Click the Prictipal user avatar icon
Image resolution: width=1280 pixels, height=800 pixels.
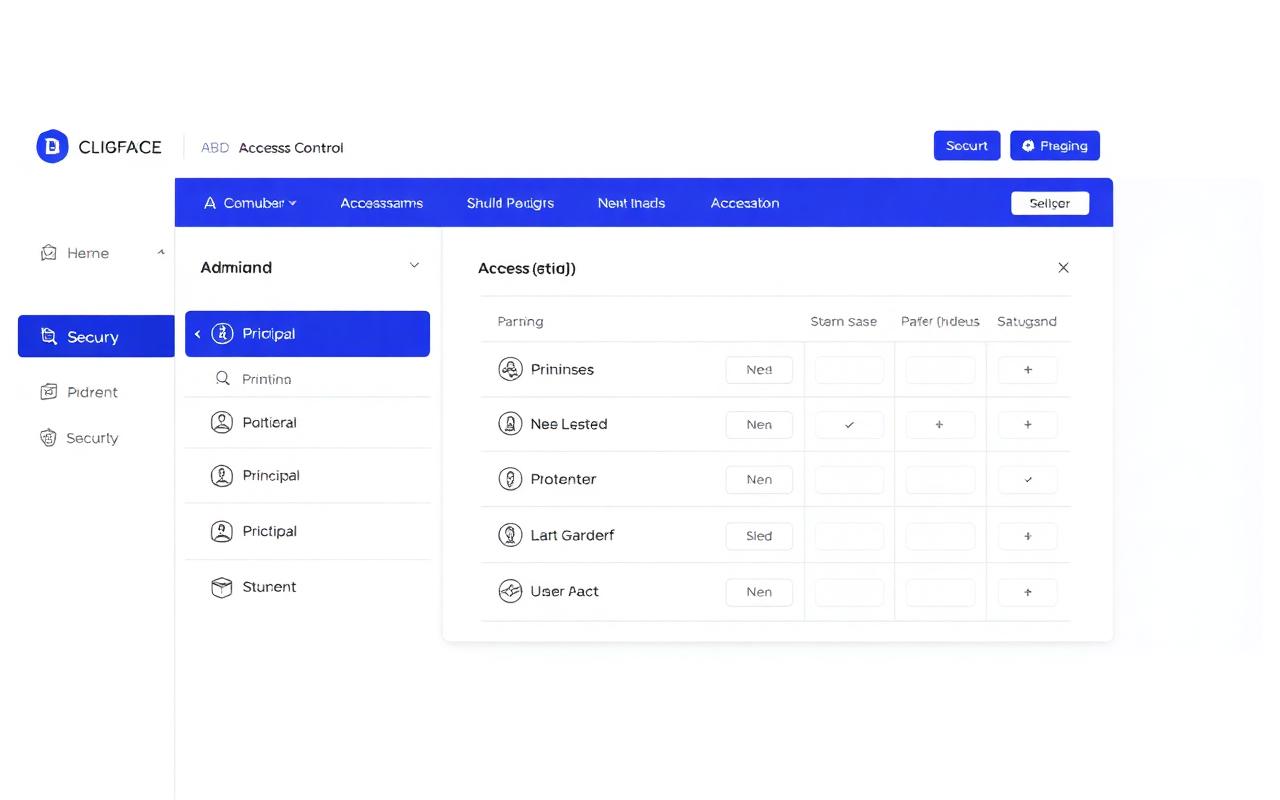tap(222, 531)
